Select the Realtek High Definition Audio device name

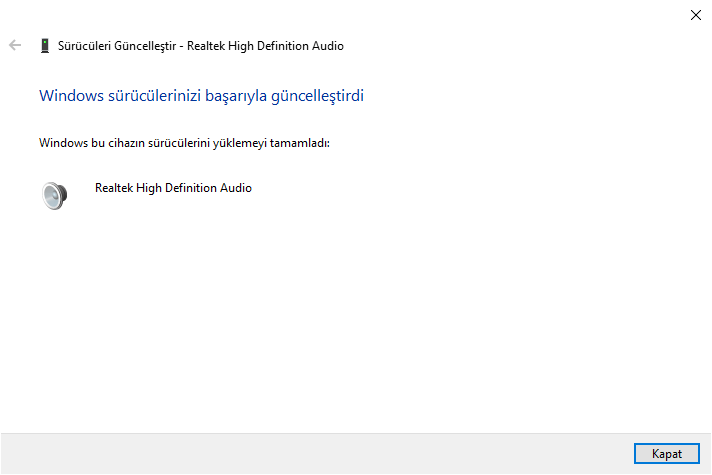[173, 188]
